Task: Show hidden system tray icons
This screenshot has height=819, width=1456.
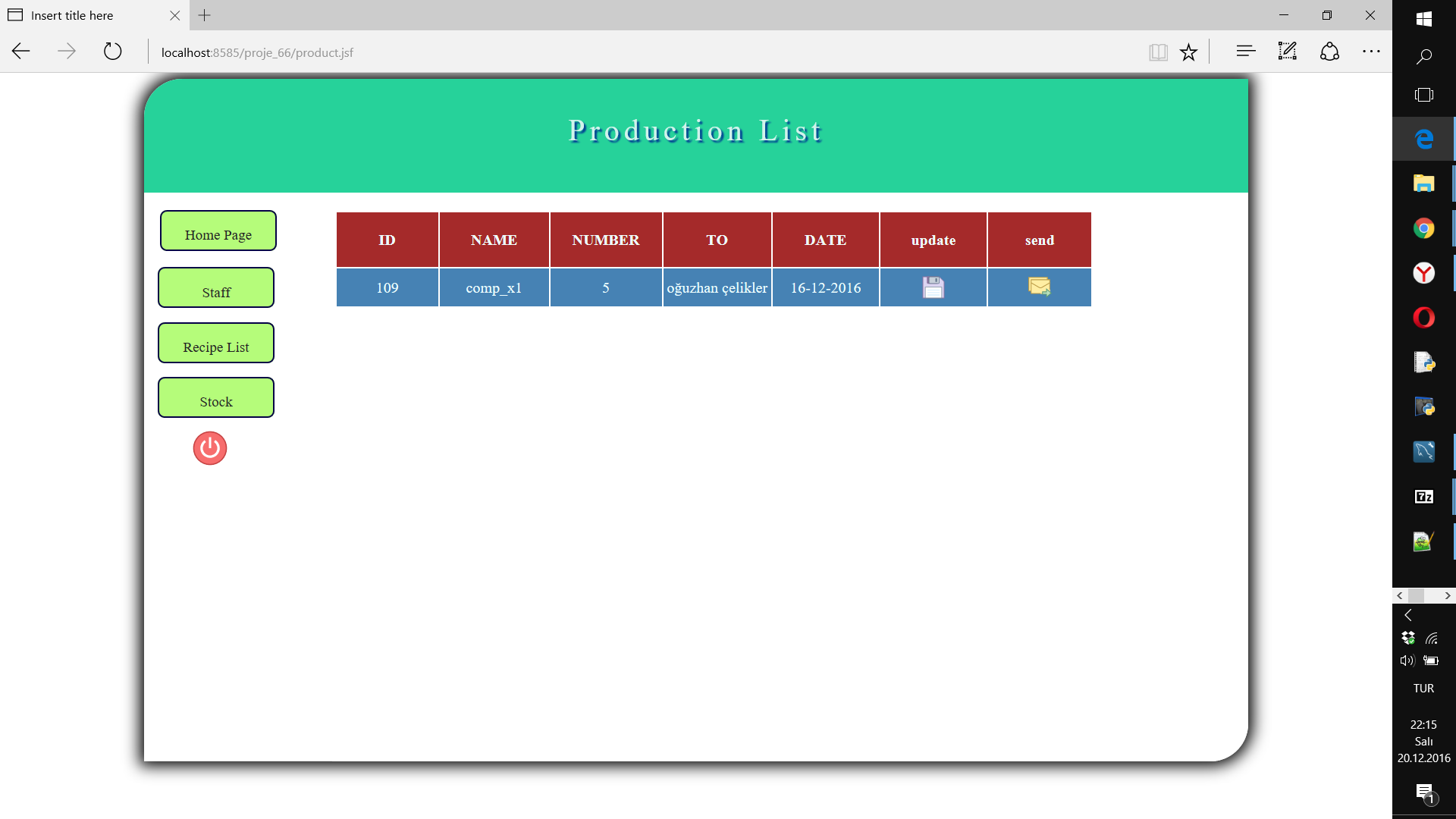Action: tap(1408, 615)
